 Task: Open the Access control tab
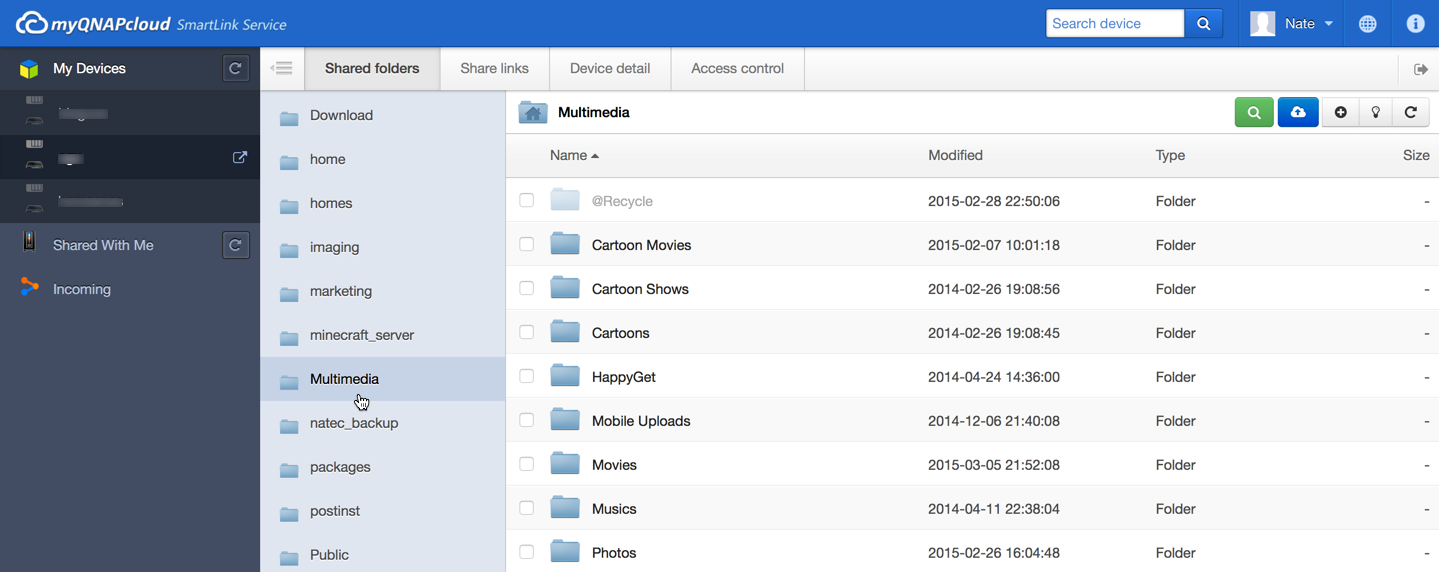point(737,69)
